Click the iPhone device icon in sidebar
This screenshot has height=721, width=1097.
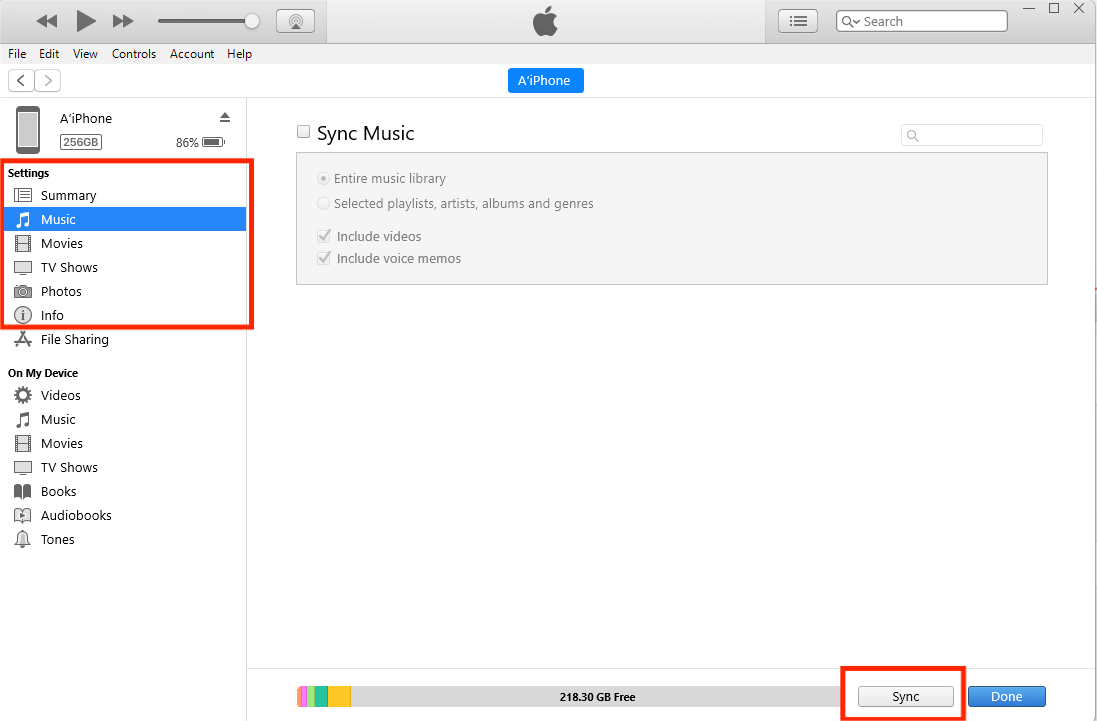(28, 130)
